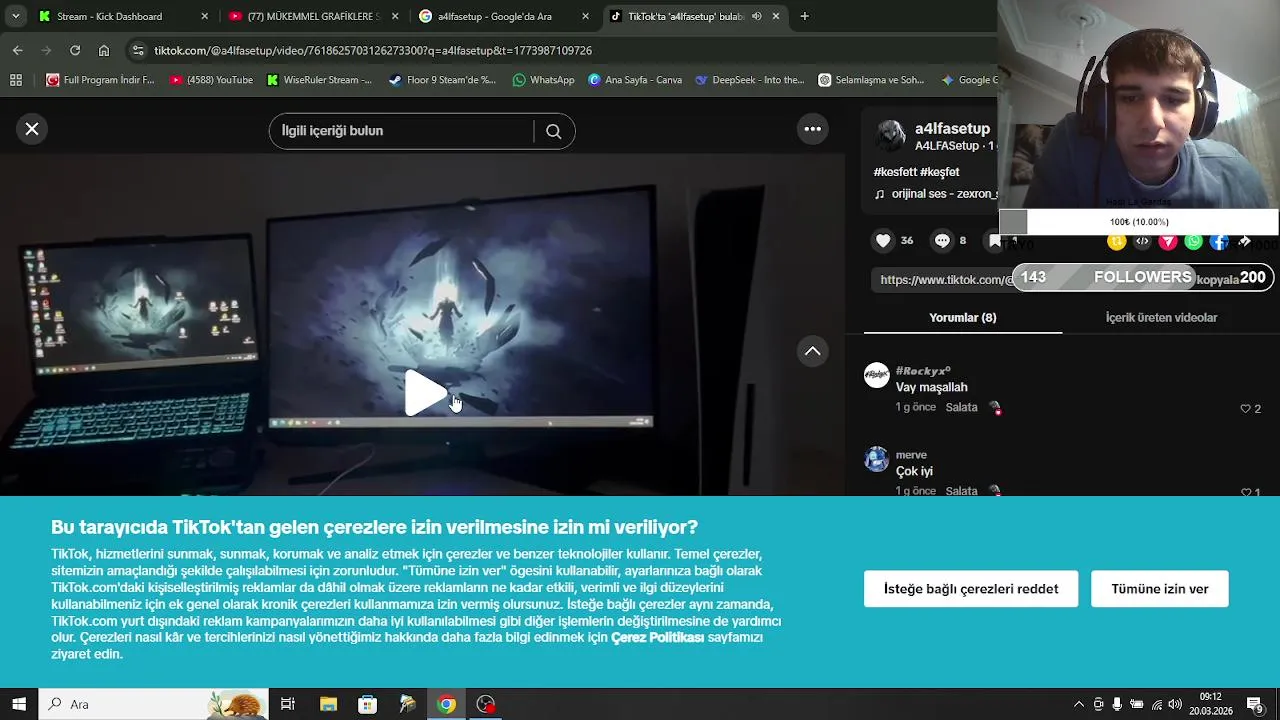The width and height of the screenshot is (1280, 720).
Task: Close the TikTok video viewer with the X
Action: [x=32, y=129]
